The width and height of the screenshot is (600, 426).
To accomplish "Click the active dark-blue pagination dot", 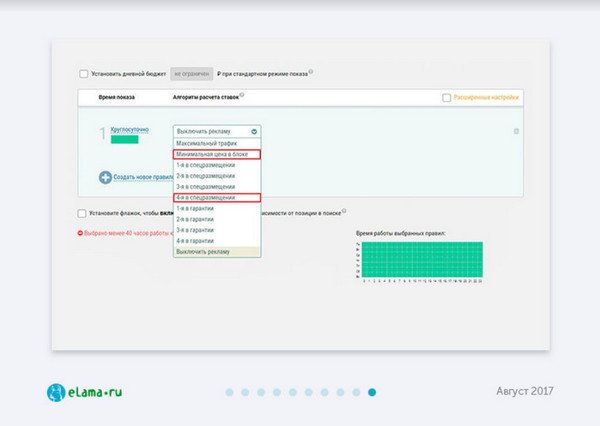I will [372, 392].
